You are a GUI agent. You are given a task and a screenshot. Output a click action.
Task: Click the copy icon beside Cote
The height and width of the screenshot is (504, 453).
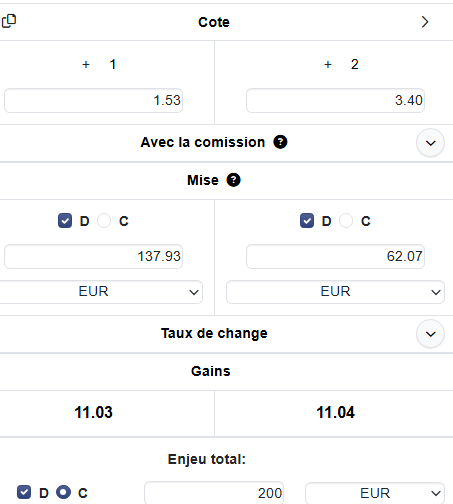pyautogui.click(x=9, y=21)
